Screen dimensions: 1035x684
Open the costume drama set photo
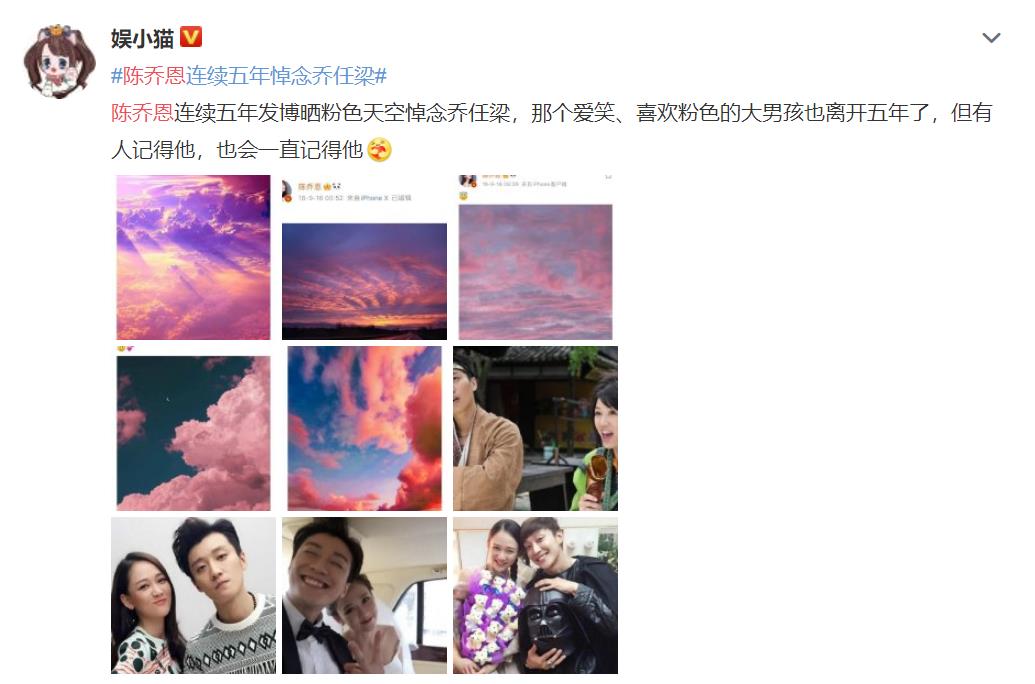click(x=535, y=428)
